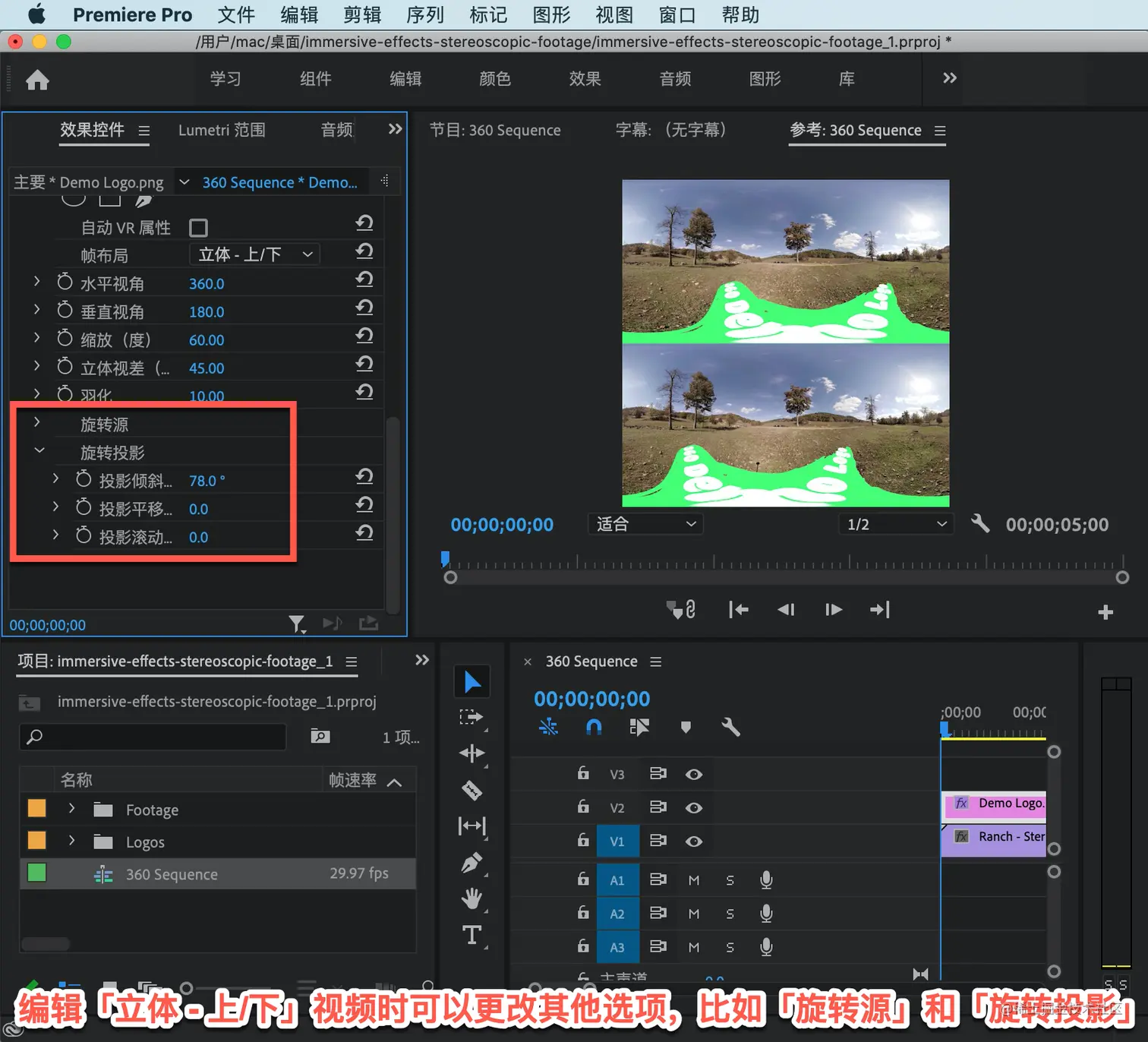This screenshot has width=1148, height=1042.
Task: Expand the 旋转源 group
Action: tap(37, 422)
